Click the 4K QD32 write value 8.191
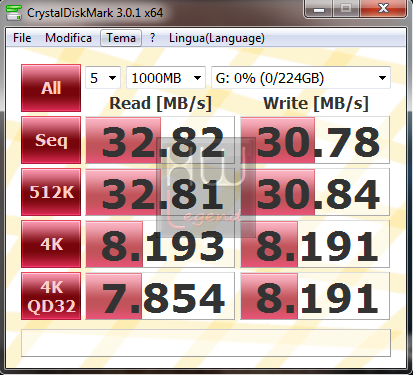The image size is (413, 375). (315, 296)
